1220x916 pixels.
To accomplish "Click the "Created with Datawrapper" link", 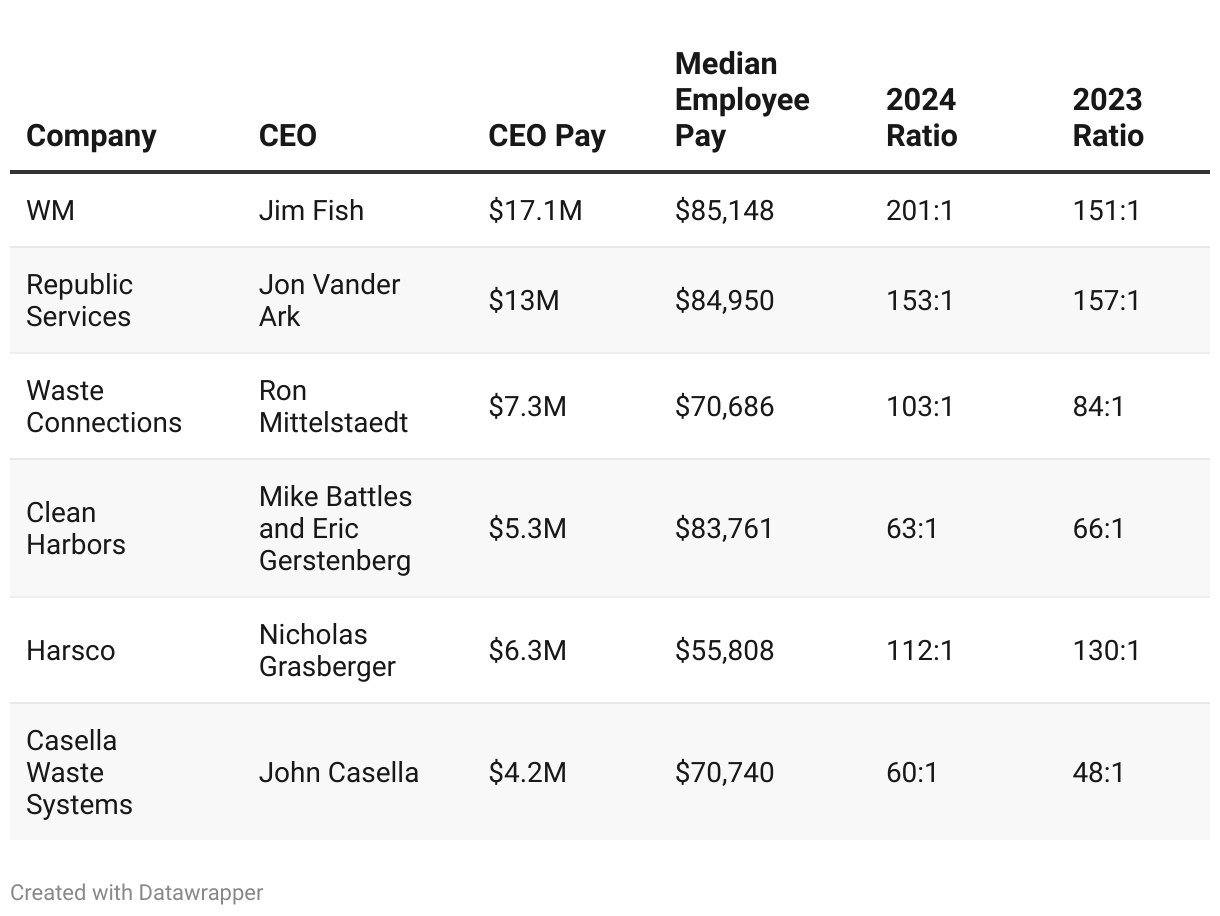I will (137, 892).
